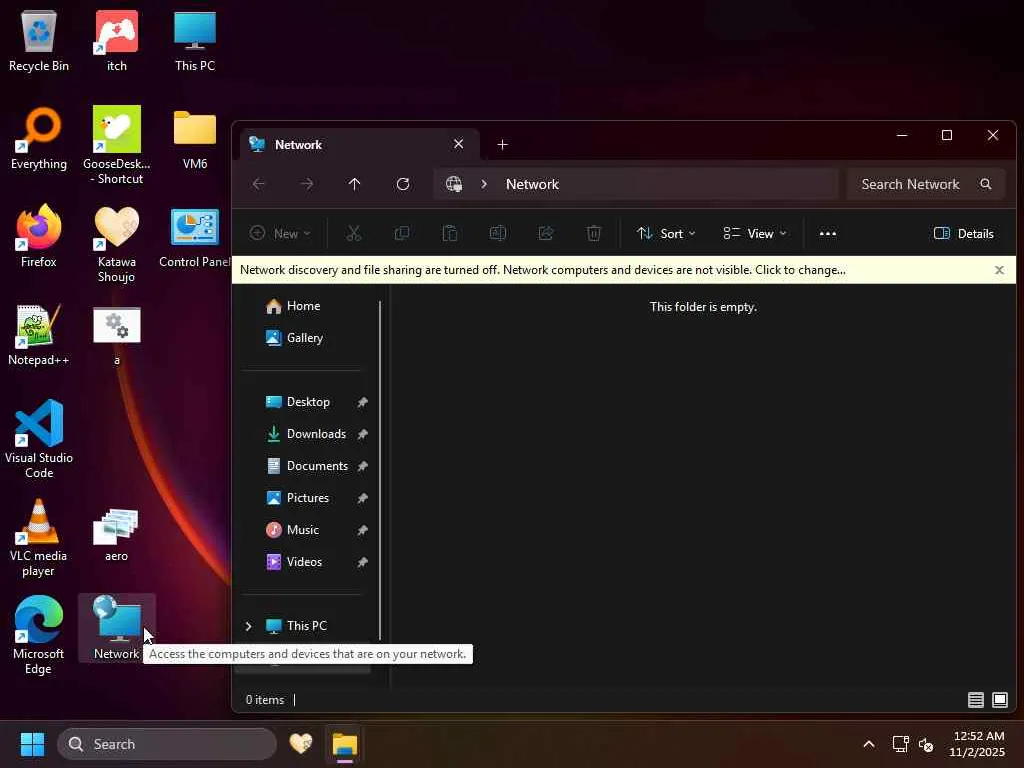Select the Firefox desktop shortcut

pyautogui.click(x=39, y=236)
